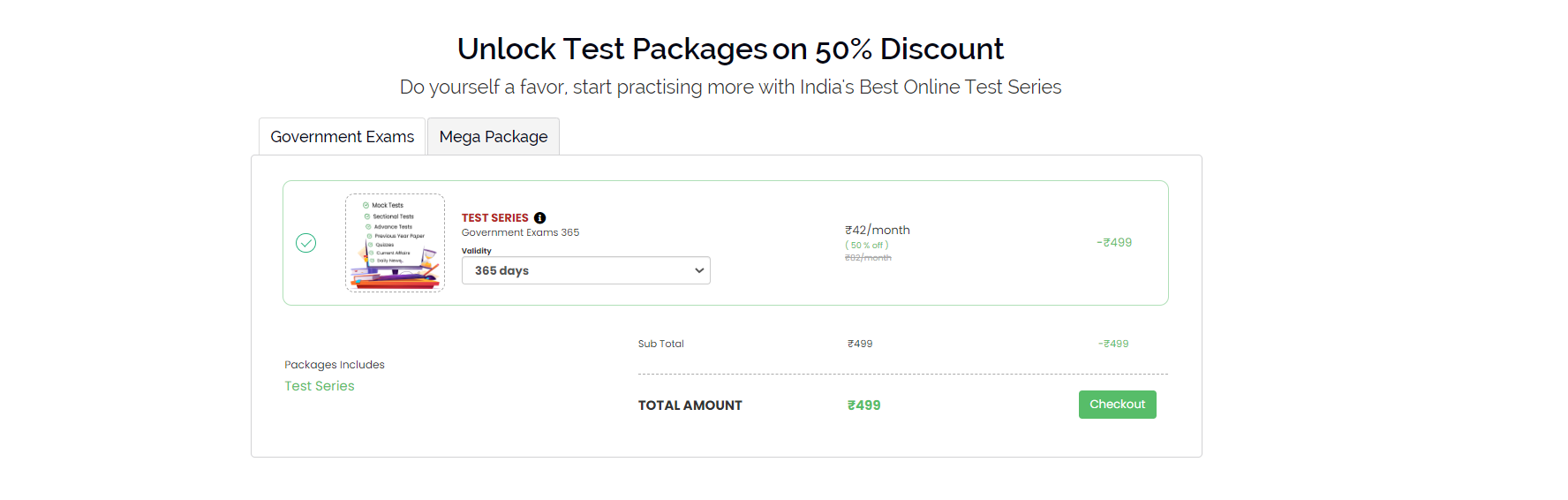Click the green 50 % off label
This screenshot has height=500, width=1568.
click(x=866, y=246)
